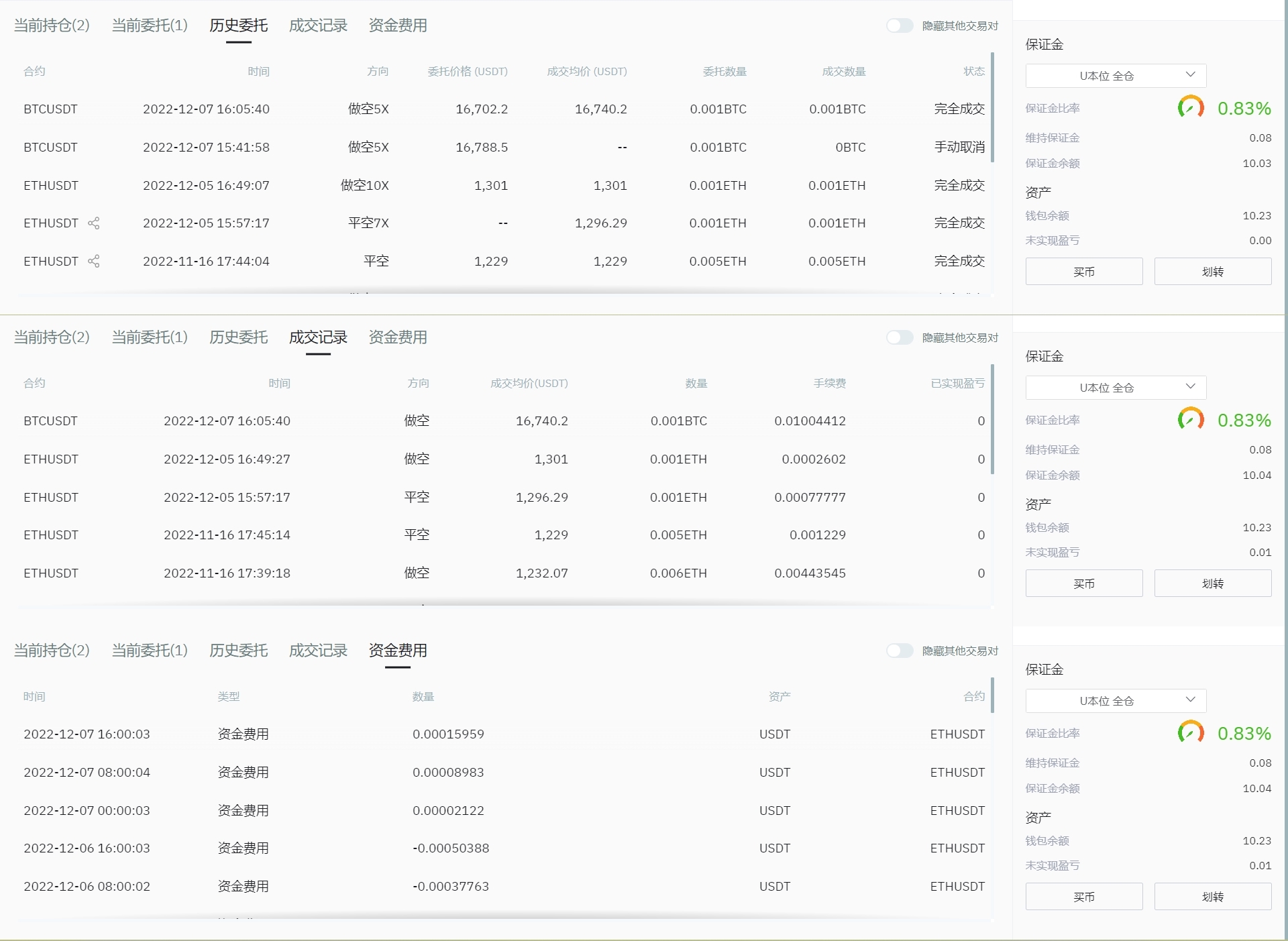The width and height of the screenshot is (1288, 941).
Task: Toggle 隐藏其他交易对 in the 历史委托 panel
Action: pyautogui.click(x=900, y=25)
